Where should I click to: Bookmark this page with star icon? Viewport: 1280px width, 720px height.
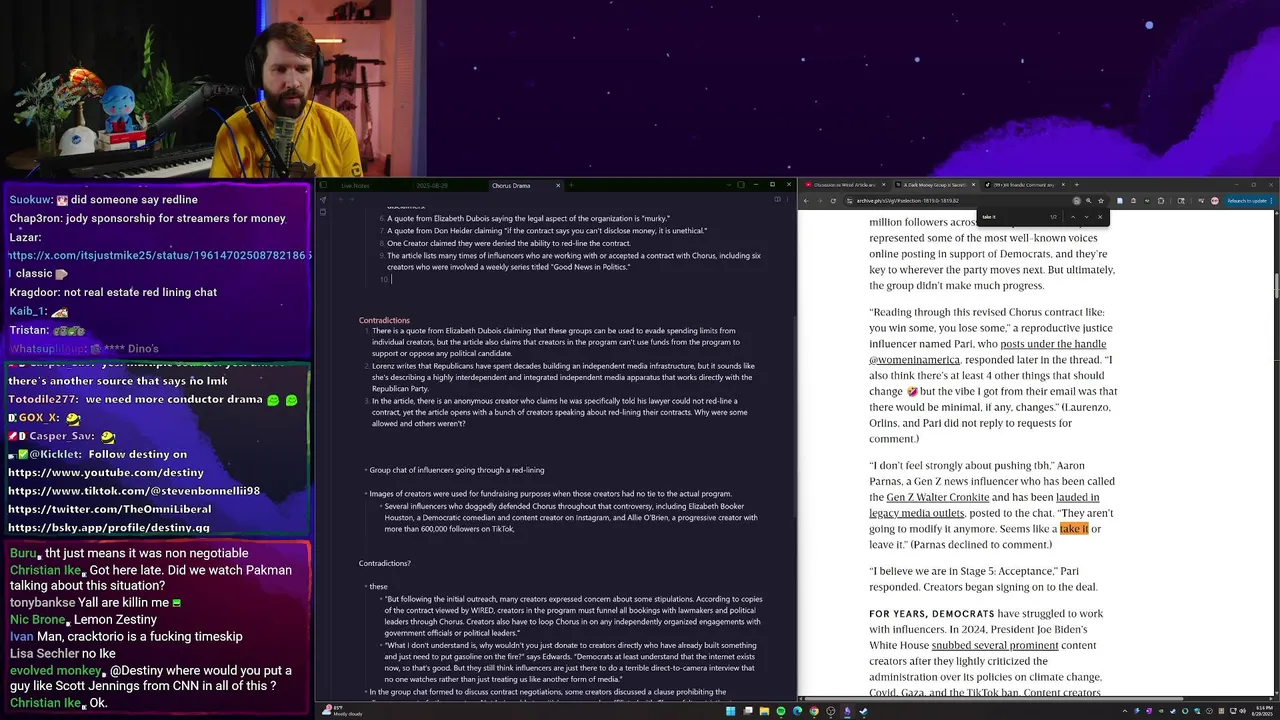pos(1101,201)
